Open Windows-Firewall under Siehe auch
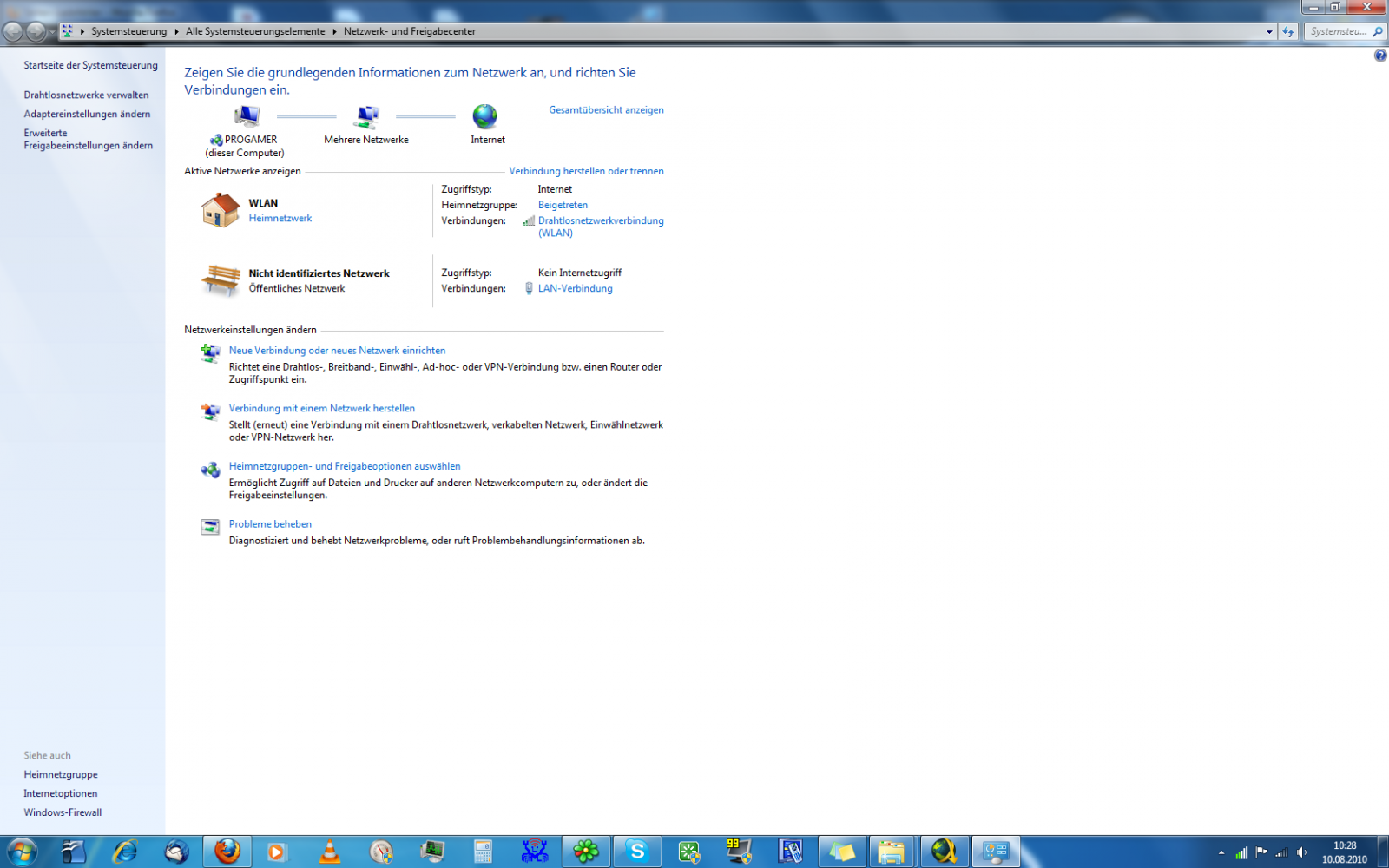This screenshot has width=1389, height=868. (63, 812)
